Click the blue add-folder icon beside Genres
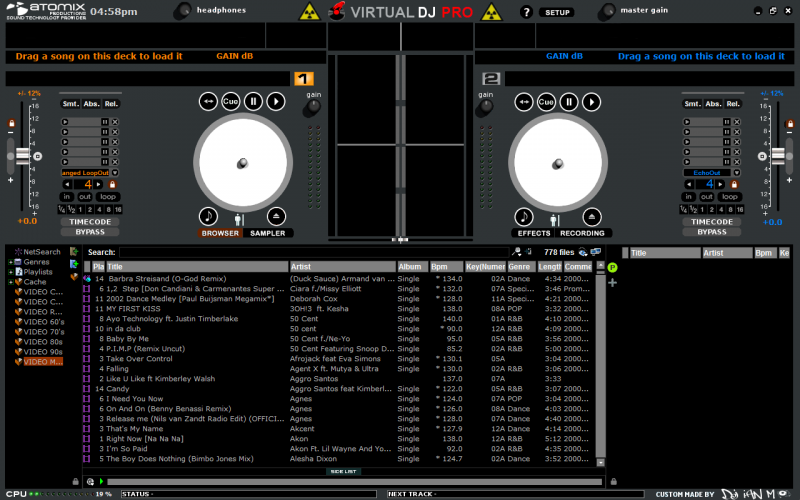 (74, 264)
